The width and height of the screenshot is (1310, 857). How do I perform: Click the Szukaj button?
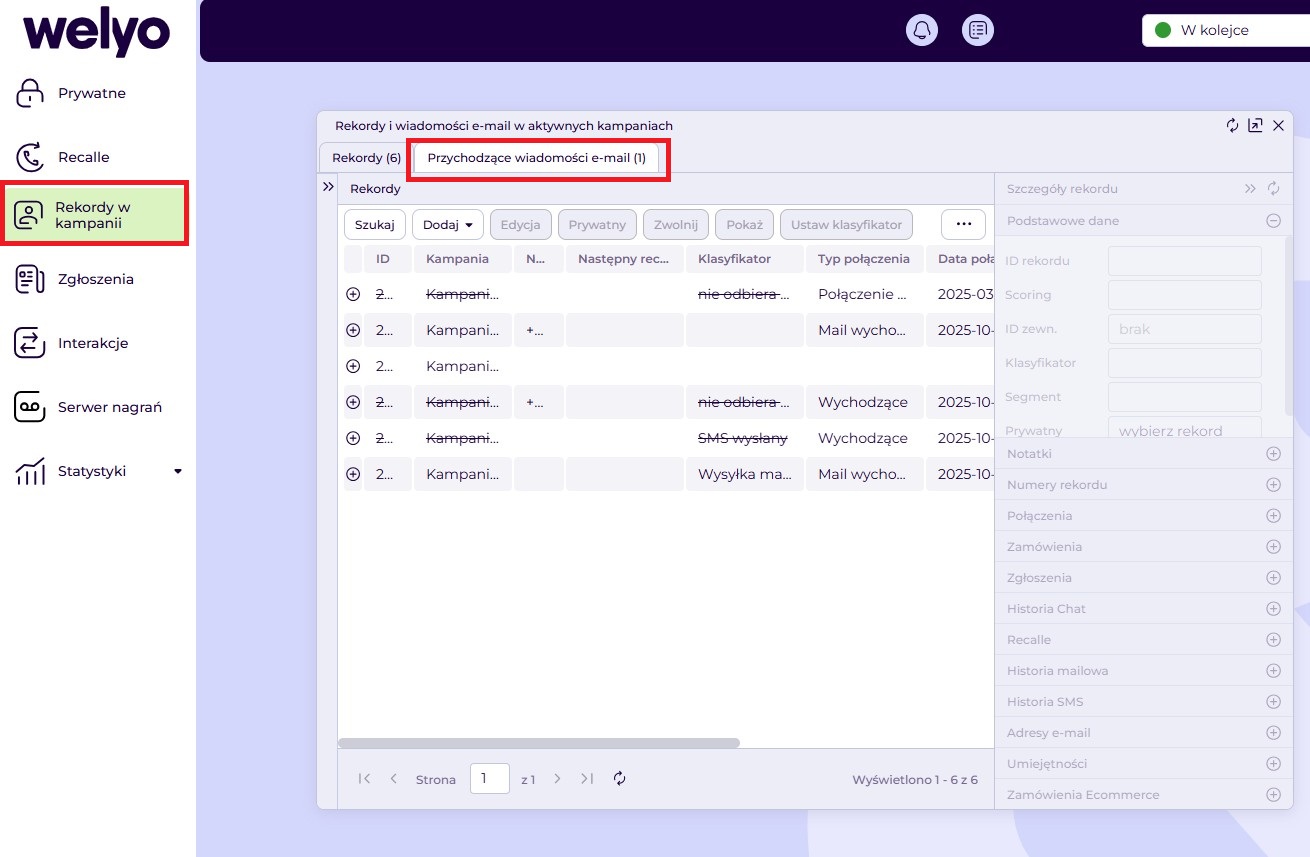tap(375, 225)
